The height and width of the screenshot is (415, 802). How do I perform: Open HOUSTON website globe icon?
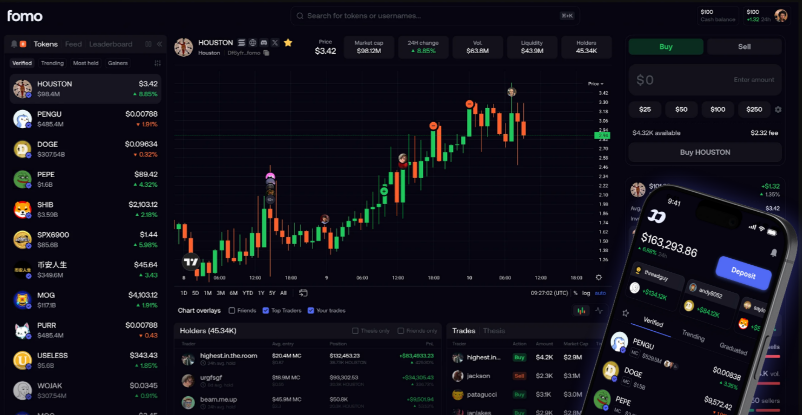[x=253, y=42]
